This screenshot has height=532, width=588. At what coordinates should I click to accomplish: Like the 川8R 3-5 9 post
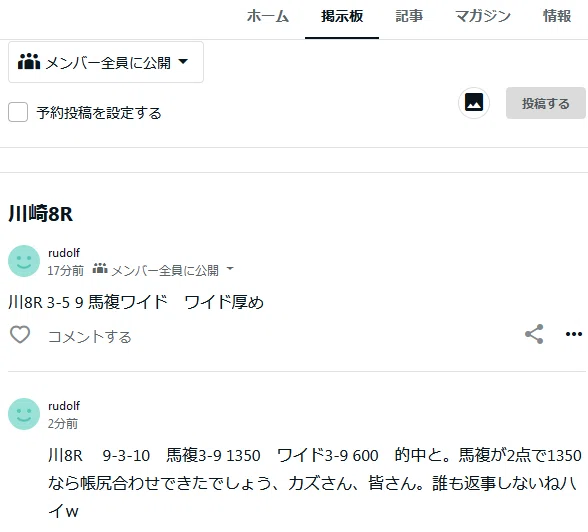click(20, 334)
